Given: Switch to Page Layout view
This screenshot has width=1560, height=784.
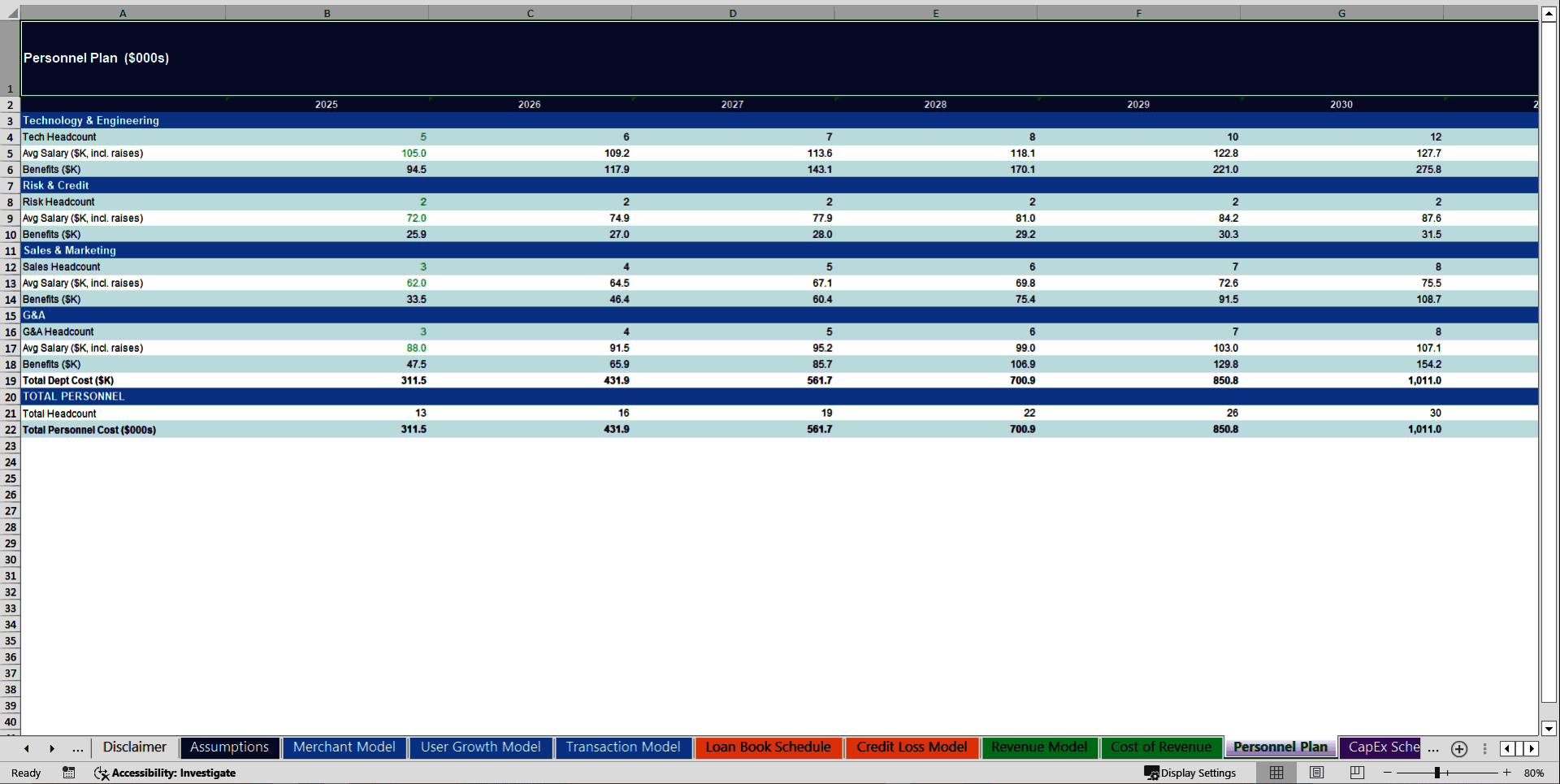Looking at the screenshot, I should tap(1316, 773).
